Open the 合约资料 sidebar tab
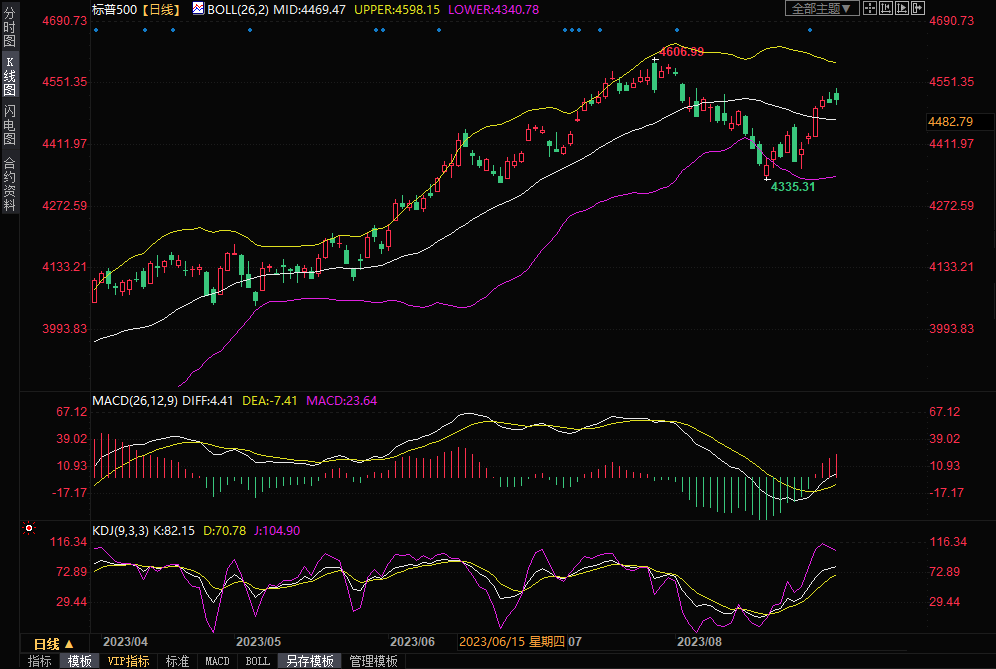The height and width of the screenshot is (669, 996). (x=9, y=184)
